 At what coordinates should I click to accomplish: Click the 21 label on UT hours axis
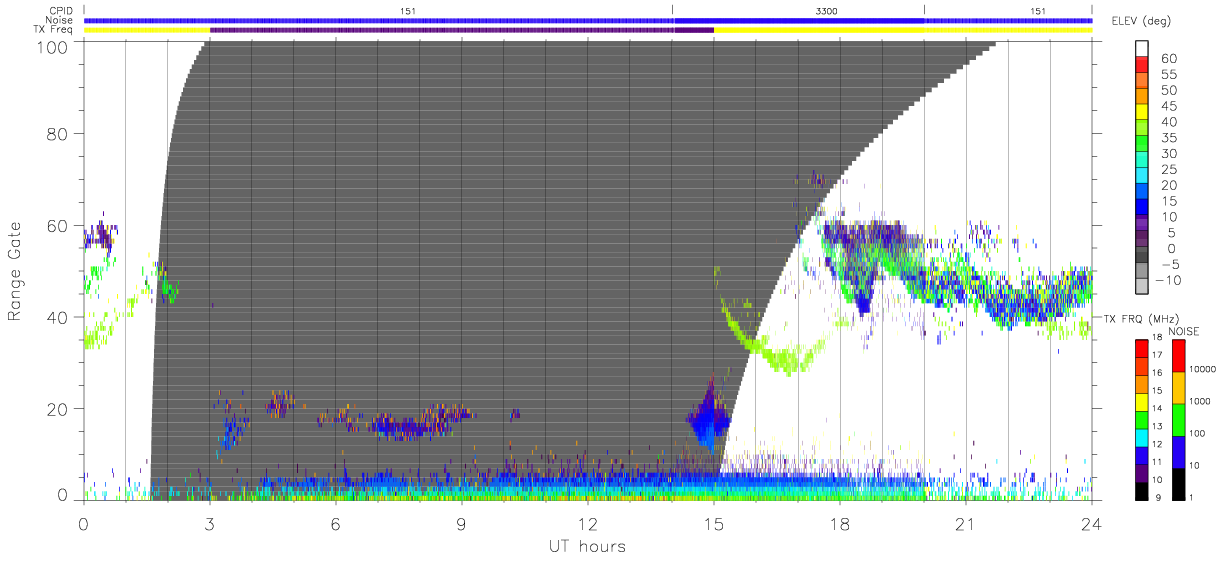(966, 525)
